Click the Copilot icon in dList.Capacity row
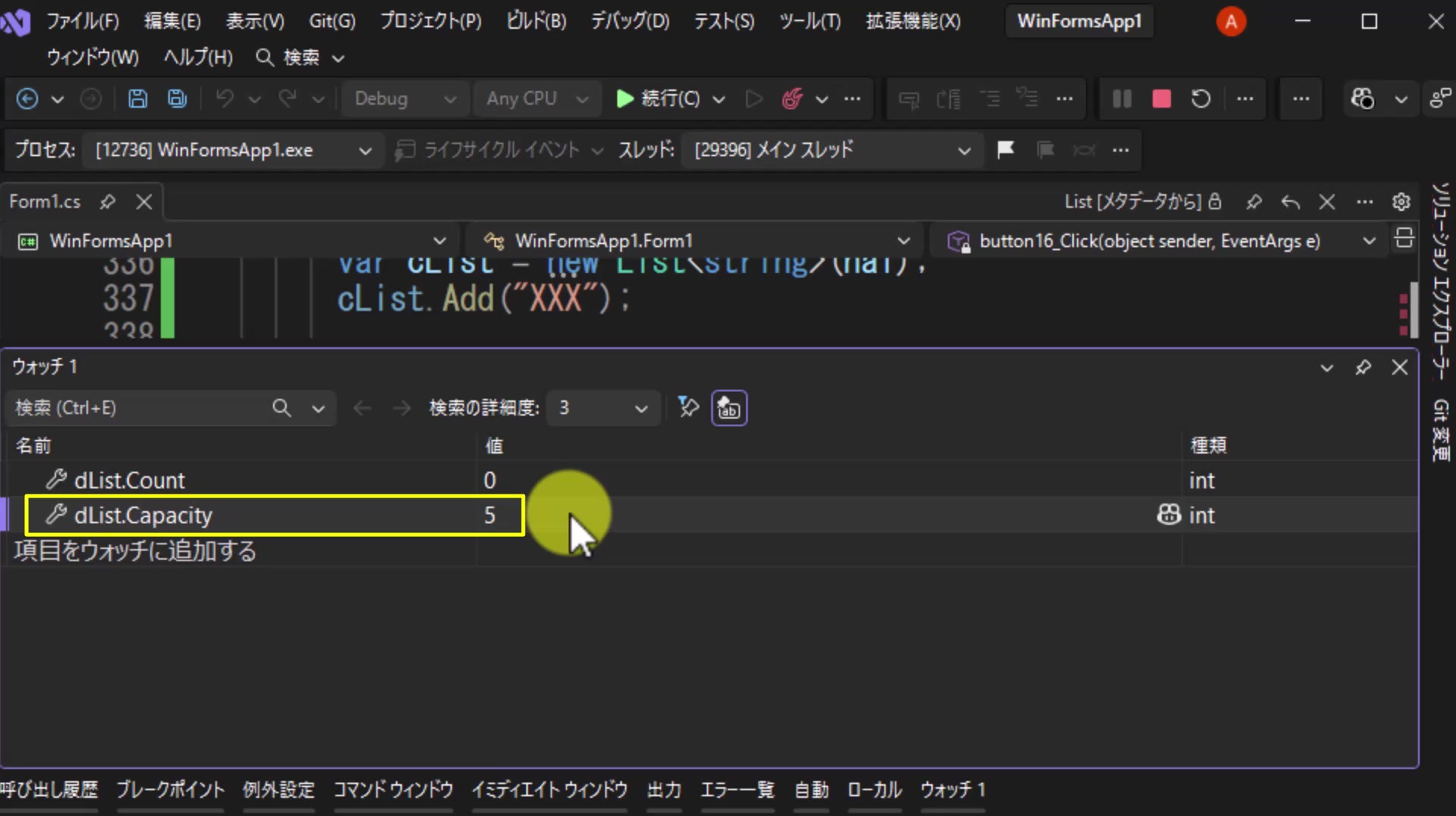This screenshot has width=1456, height=816. (1169, 514)
